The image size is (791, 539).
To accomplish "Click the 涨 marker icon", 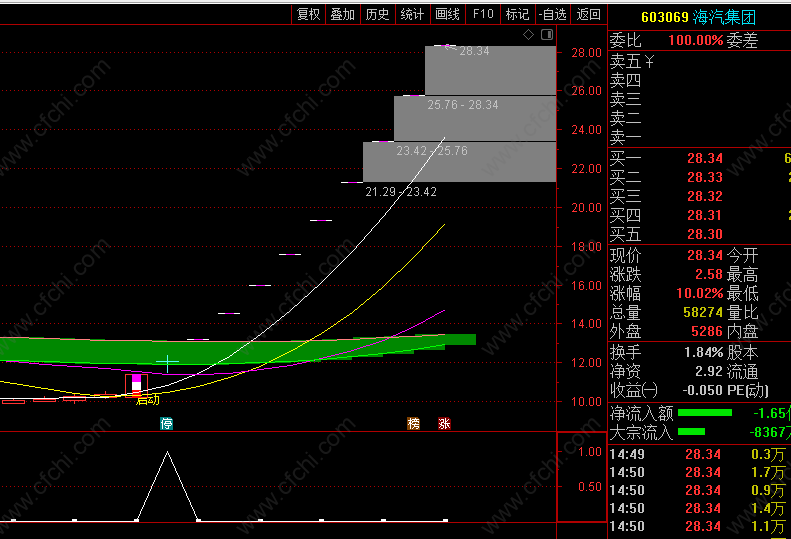I will [x=444, y=423].
